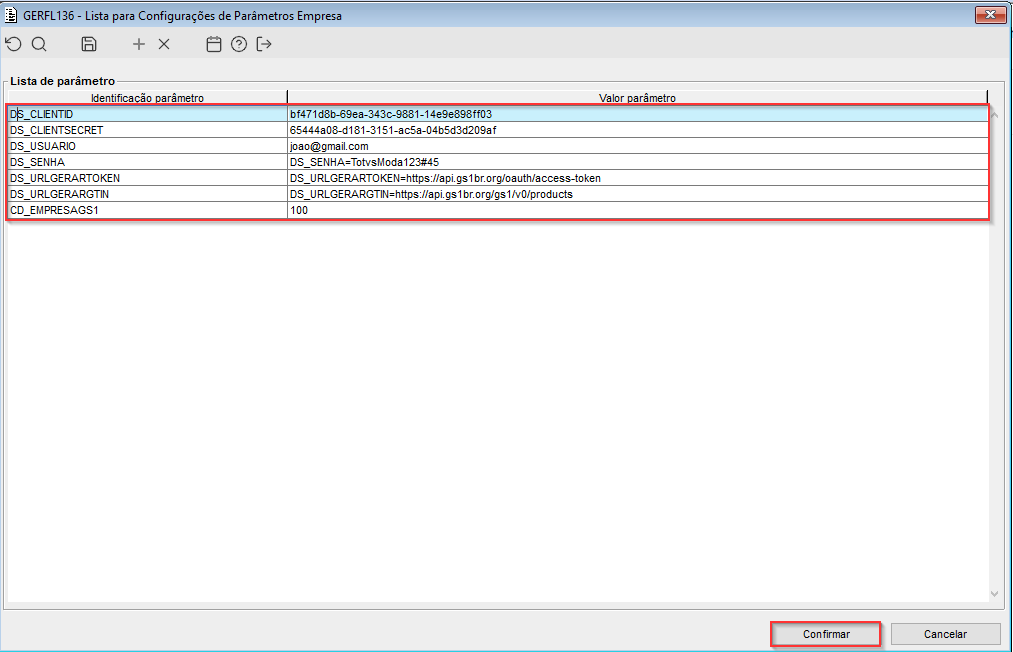
Task: Add a new parameter row with plus icon
Action: (x=139, y=44)
